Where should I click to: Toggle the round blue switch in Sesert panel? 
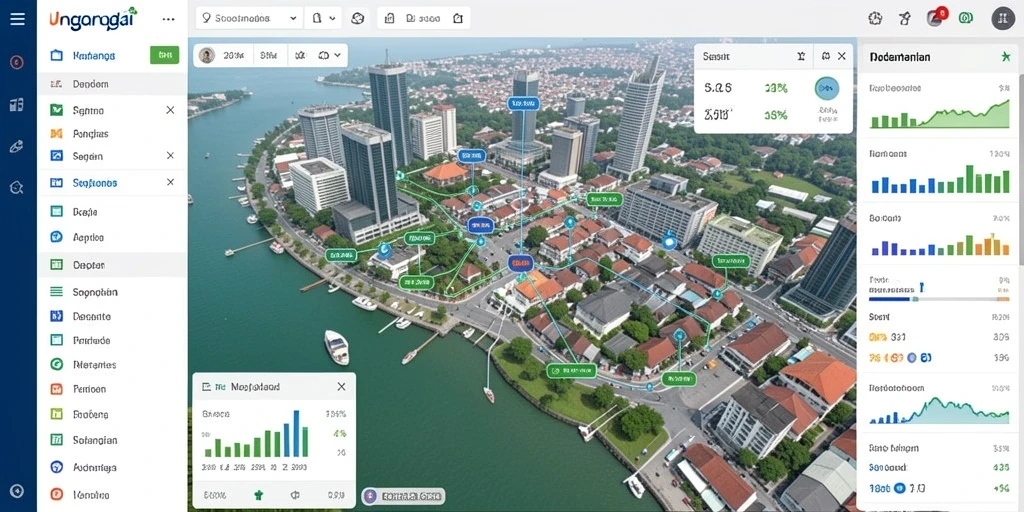(827, 88)
